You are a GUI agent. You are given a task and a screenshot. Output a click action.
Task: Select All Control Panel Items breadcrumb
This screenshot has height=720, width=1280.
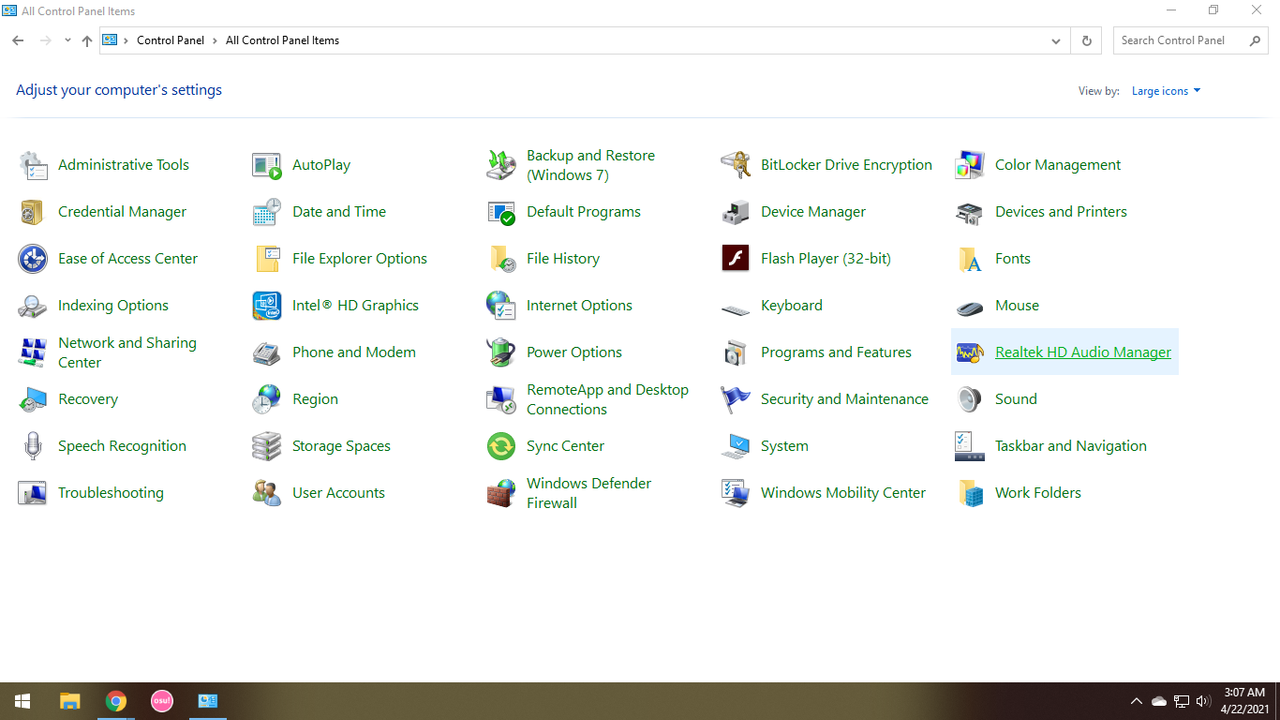tap(282, 41)
